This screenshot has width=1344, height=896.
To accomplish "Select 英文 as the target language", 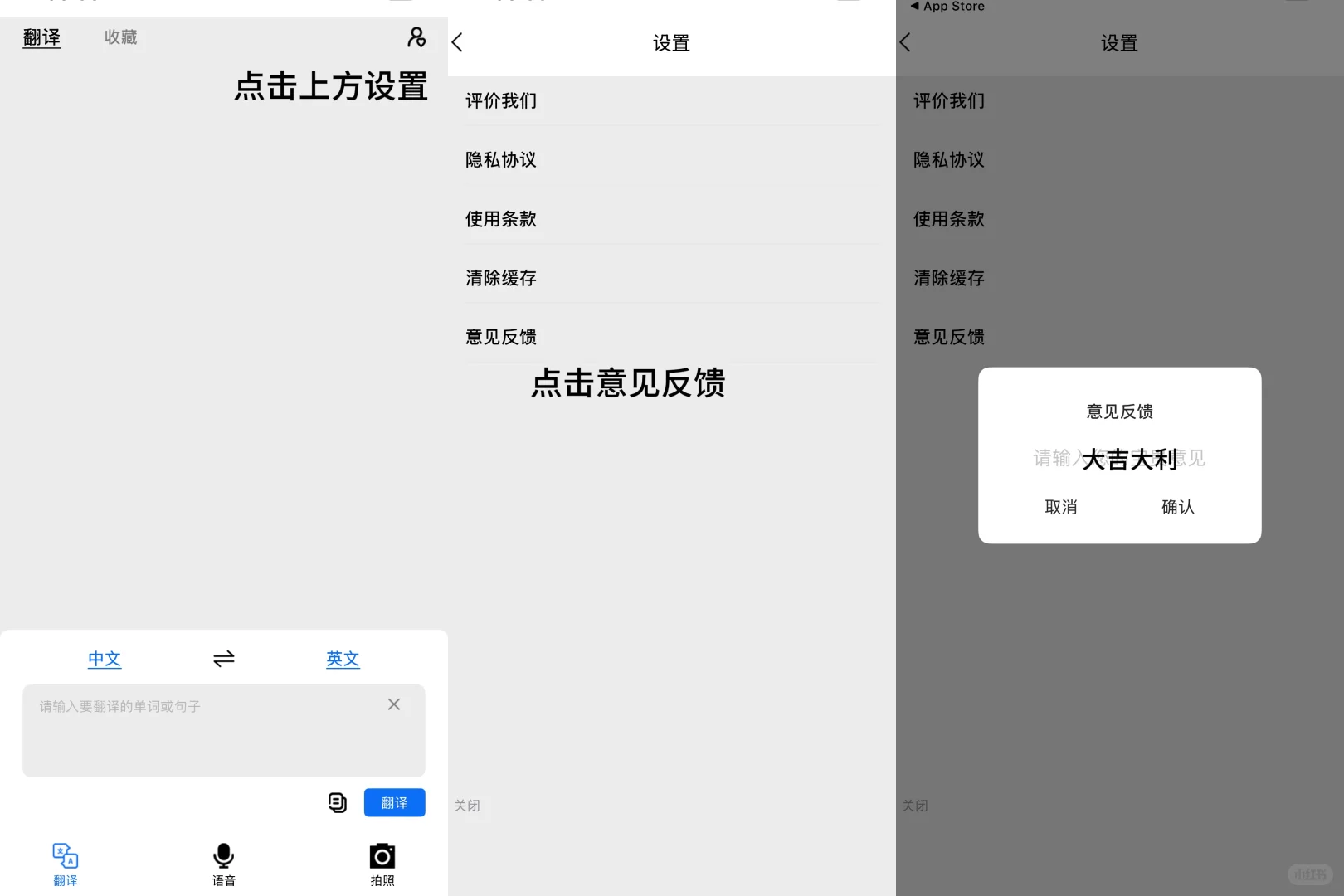I will [x=343, y=659].
